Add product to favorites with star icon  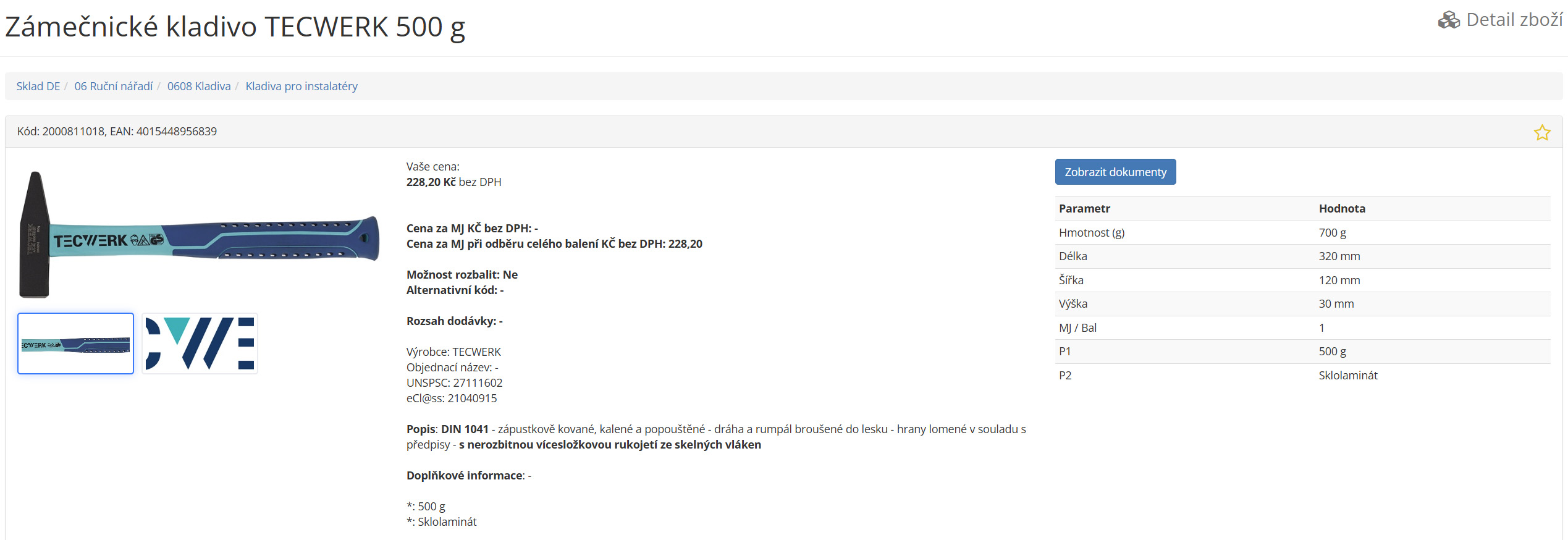click(1541, 132)
